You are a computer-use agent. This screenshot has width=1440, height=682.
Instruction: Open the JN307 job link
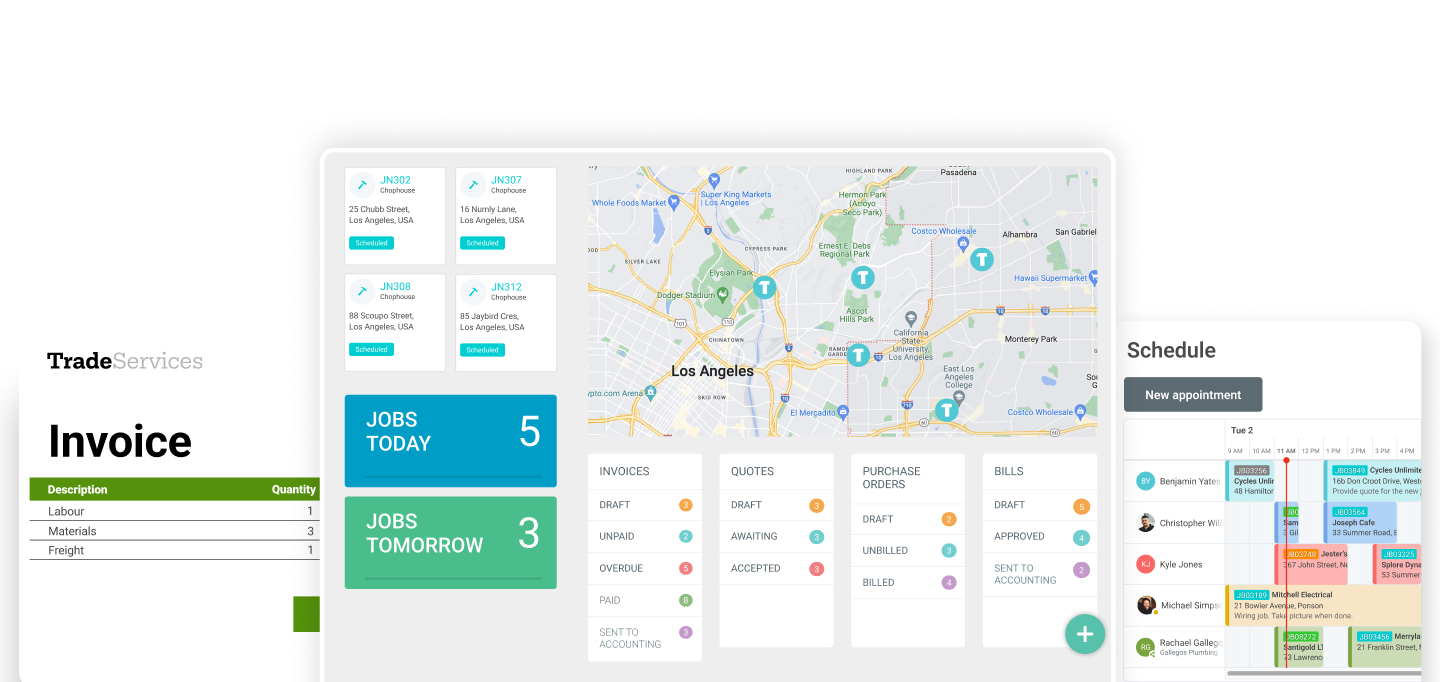pos(506,180)
